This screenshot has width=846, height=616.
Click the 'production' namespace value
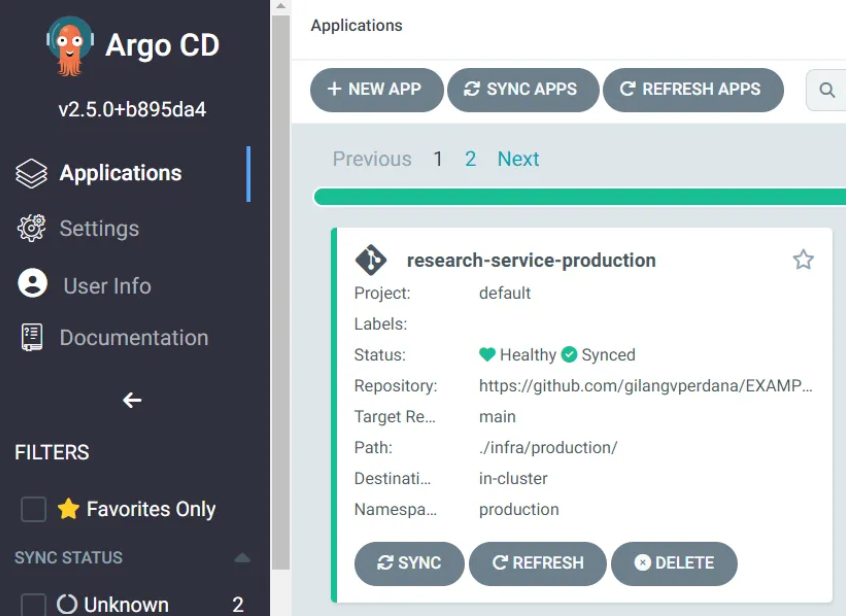pos(518,510)
